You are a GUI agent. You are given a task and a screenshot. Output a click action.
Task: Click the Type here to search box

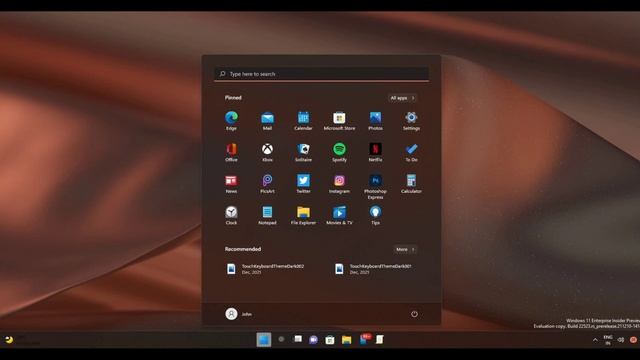click(x=322, y=74)
